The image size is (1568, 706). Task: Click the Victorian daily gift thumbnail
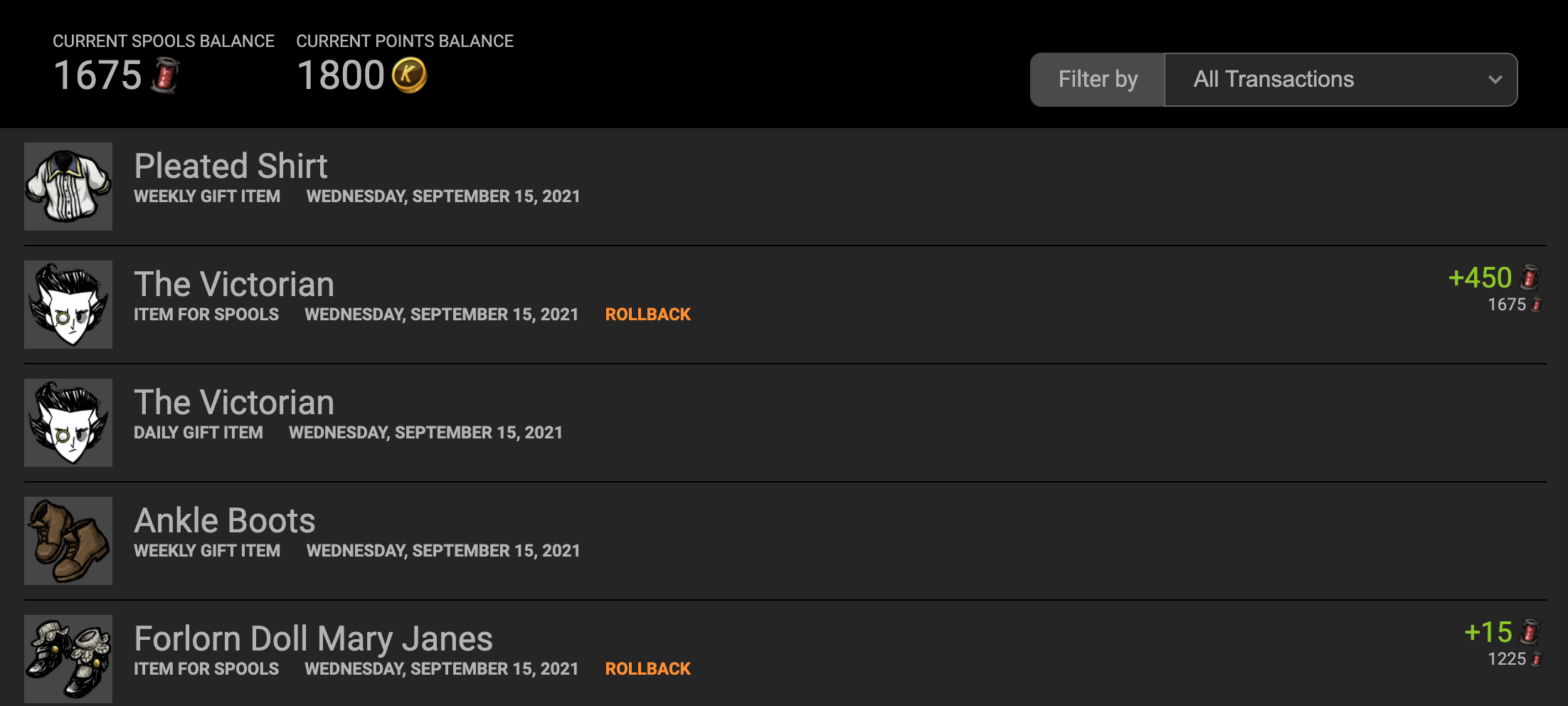click(68, 423)
